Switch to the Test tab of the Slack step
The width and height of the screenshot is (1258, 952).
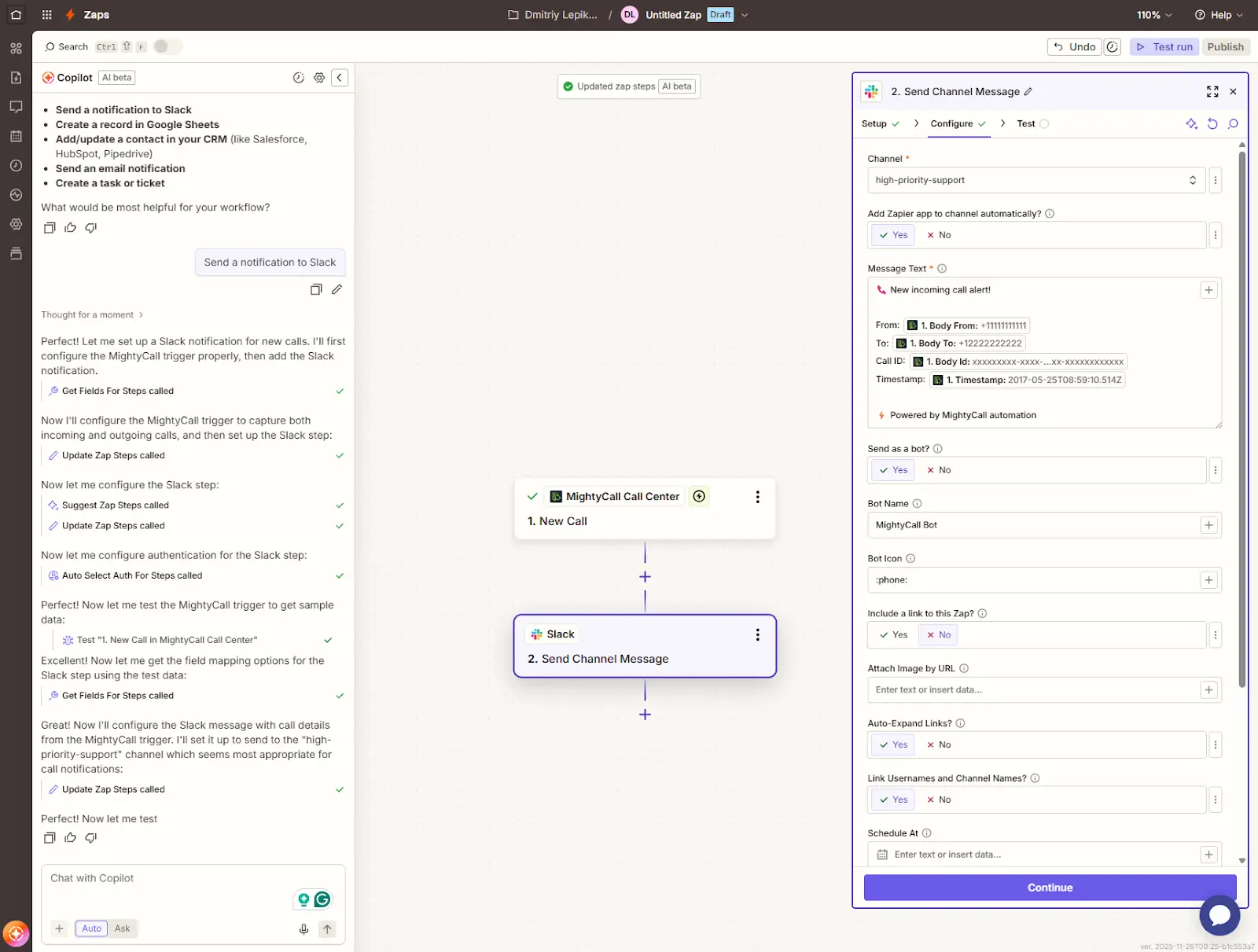[x=1026, y=123]
